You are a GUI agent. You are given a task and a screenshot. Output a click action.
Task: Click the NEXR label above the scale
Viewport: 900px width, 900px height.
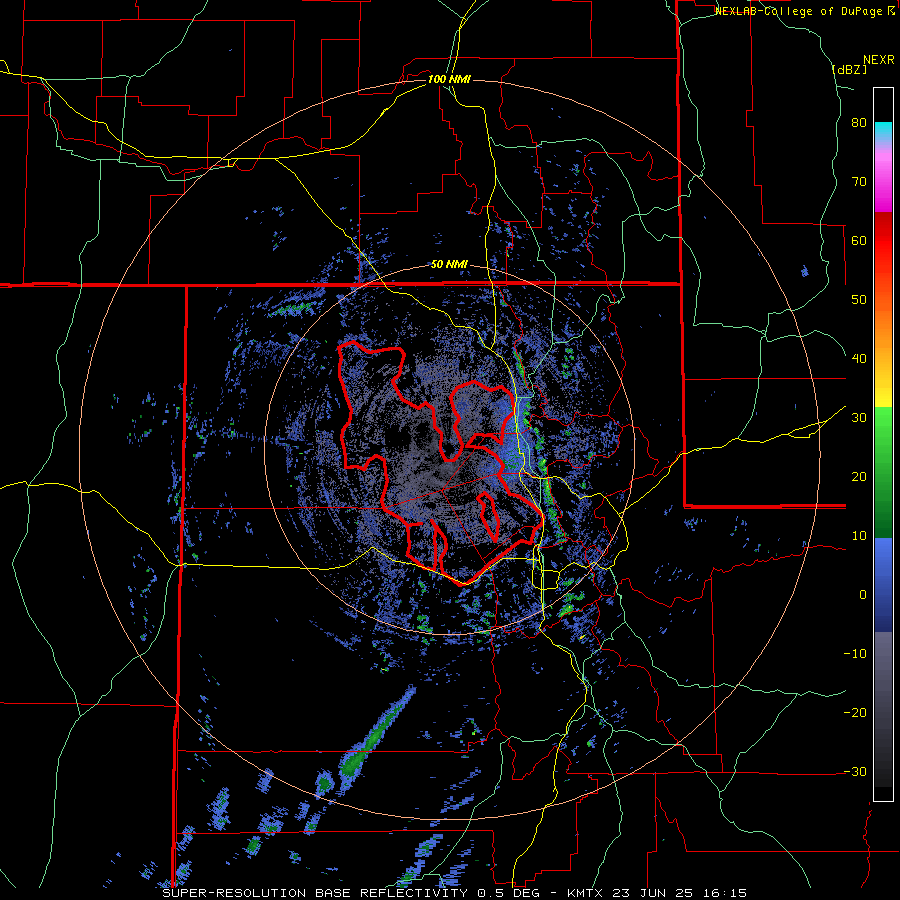pos(878,60)
